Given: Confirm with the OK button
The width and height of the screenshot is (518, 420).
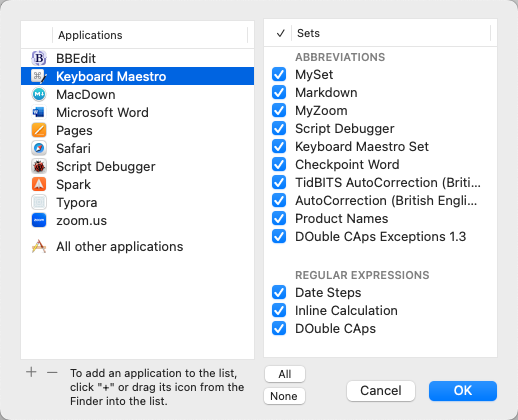Looking at the screenshot, I should click(463, 391).
